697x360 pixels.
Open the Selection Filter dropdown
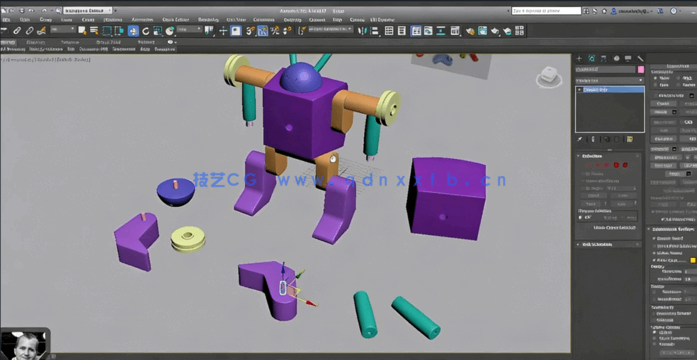[63, 29]
